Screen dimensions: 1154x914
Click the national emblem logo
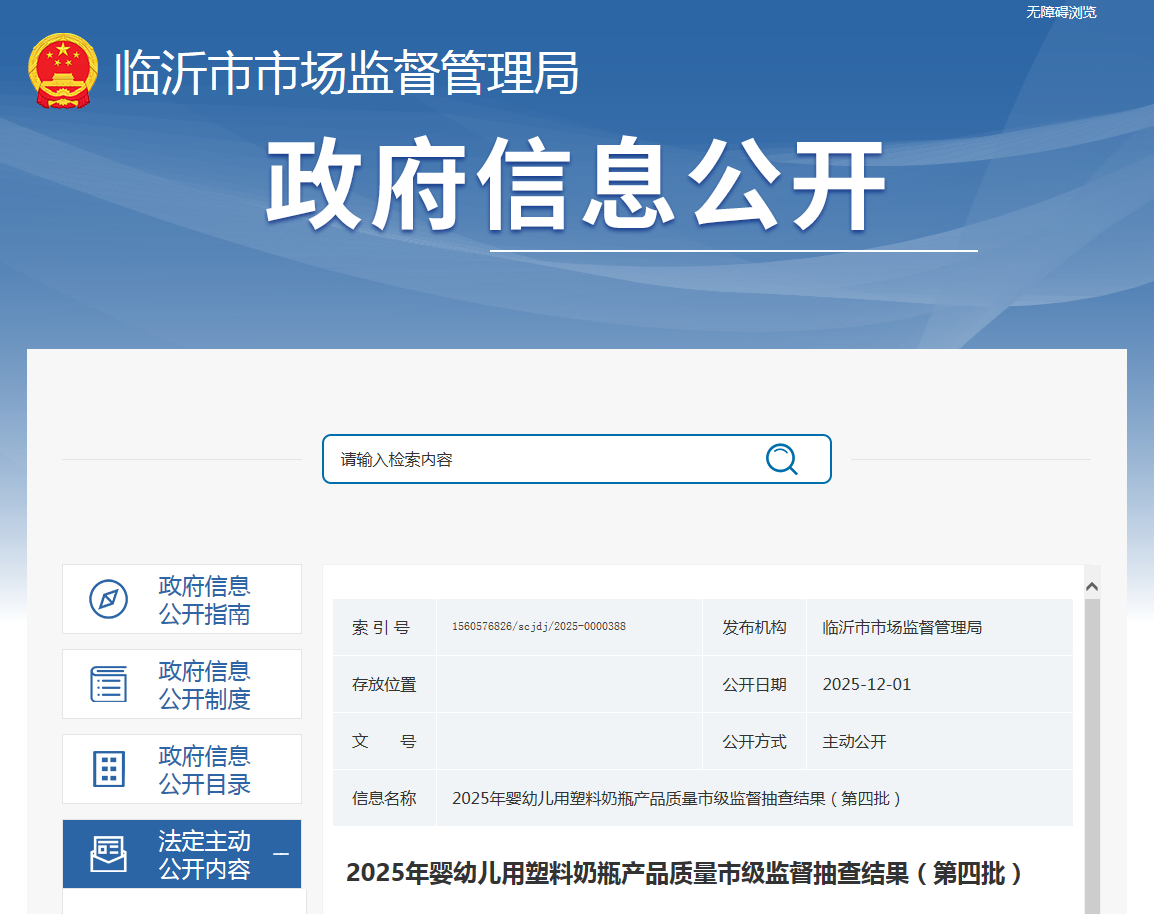(63, 71)
